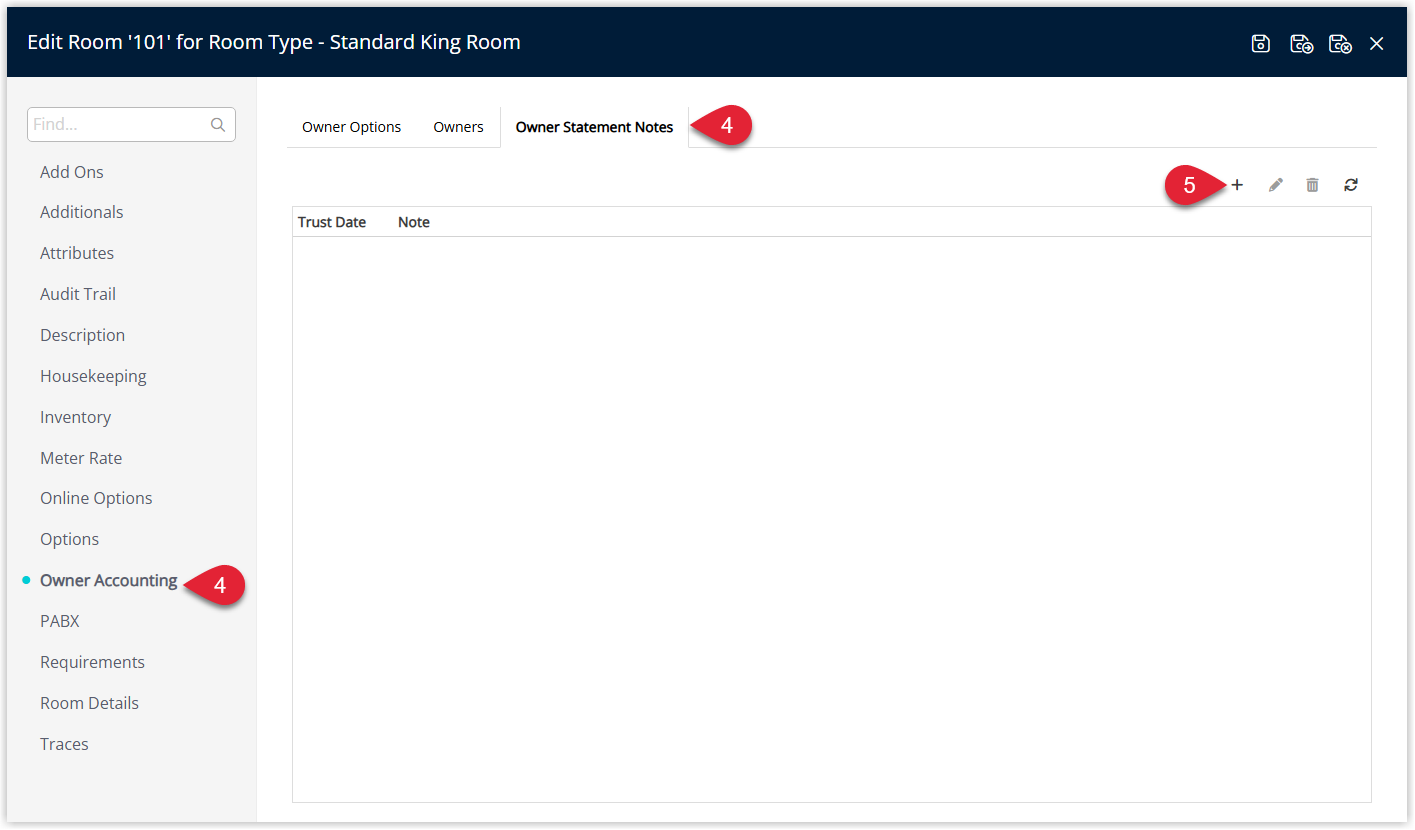This screenshot has height=830, width=1415.
Task: Select Owner Accounting in sidebar
Action: pos(108,580)
